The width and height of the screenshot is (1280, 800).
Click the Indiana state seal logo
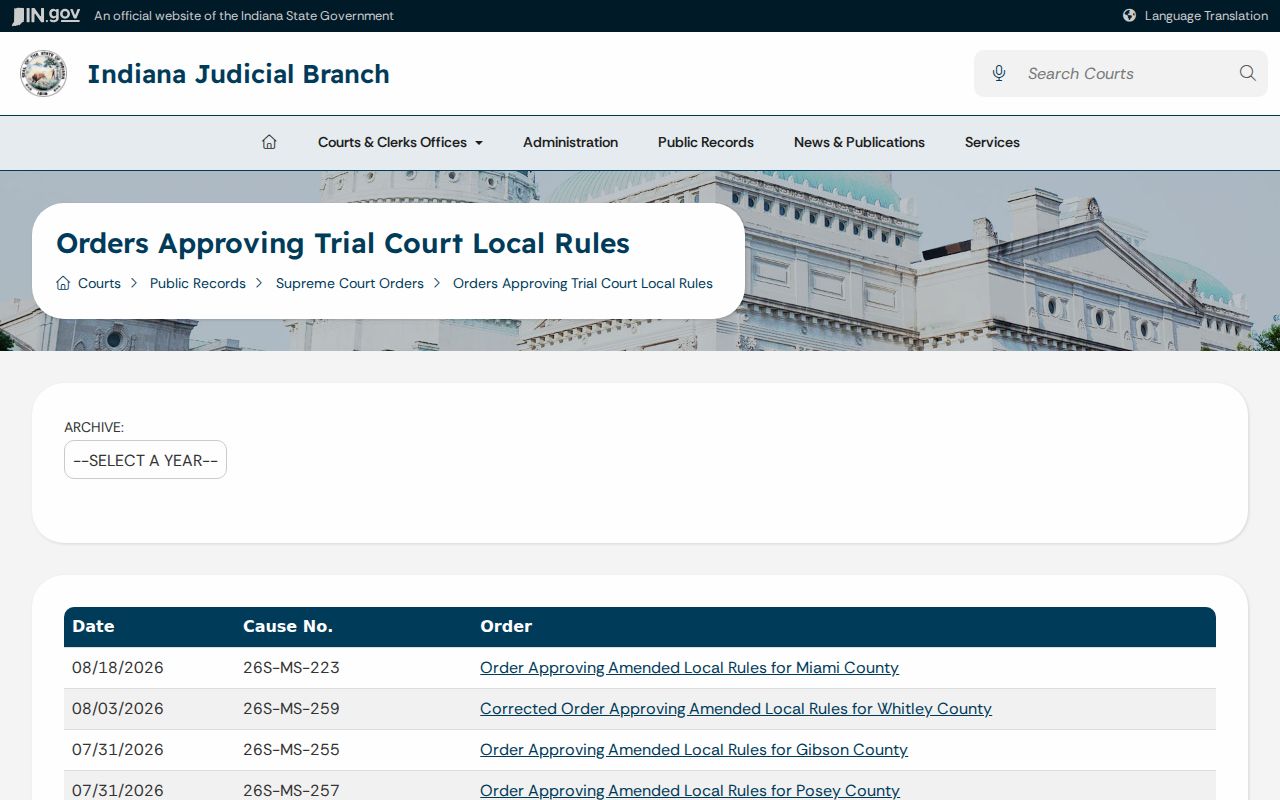click(x=43, y=74)
